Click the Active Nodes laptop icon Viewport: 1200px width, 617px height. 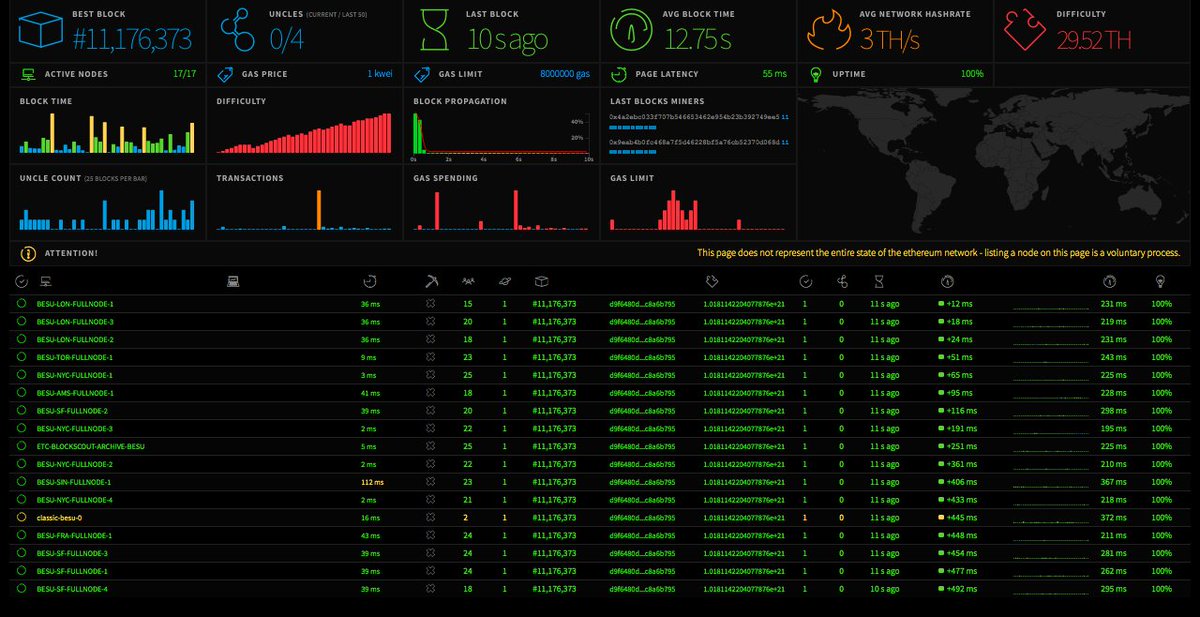point(28,74)
